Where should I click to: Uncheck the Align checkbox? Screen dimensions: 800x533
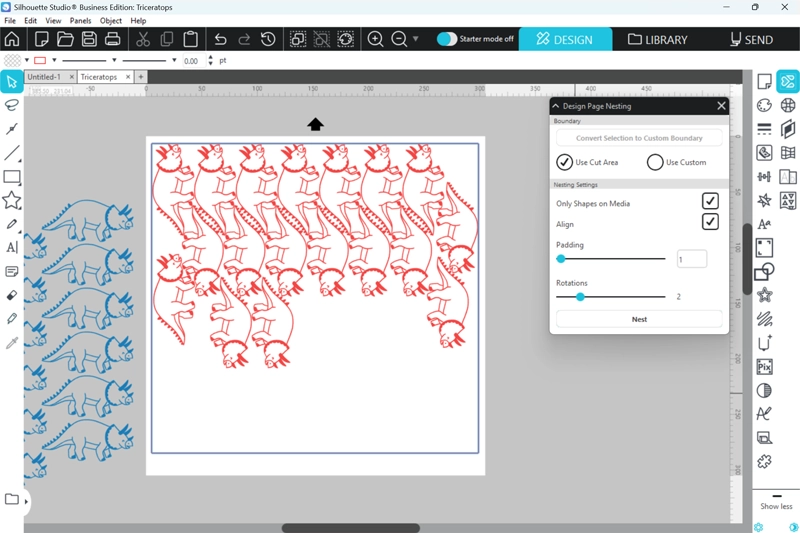pos(710,222)
